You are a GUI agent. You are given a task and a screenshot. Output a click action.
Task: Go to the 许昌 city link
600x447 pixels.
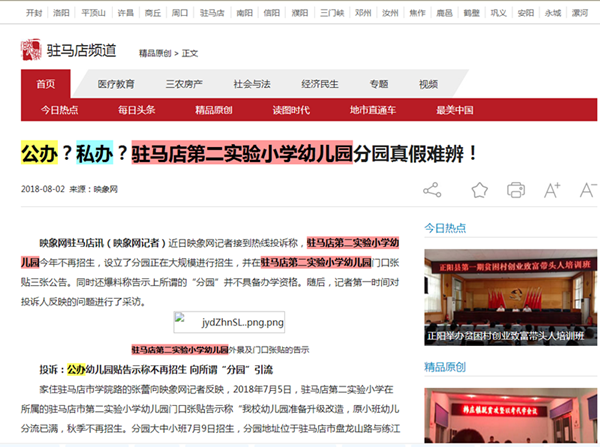[x=126, y=13]
